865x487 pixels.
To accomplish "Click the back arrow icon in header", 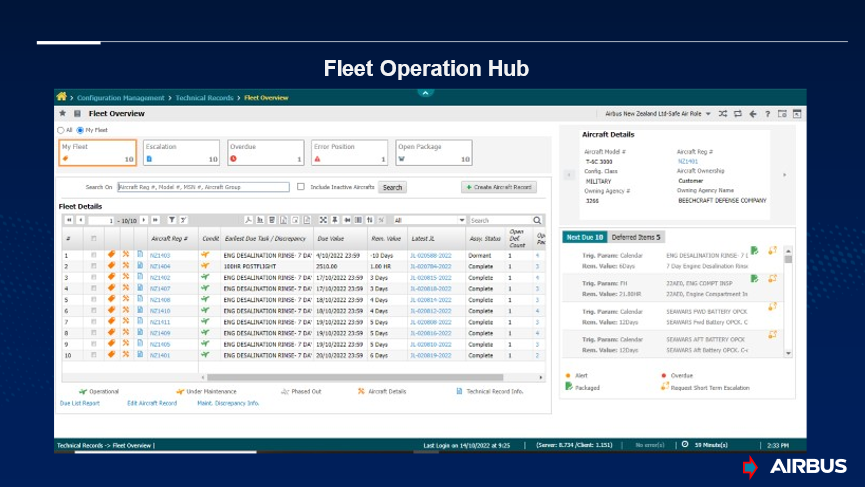I will coord(753,114).
